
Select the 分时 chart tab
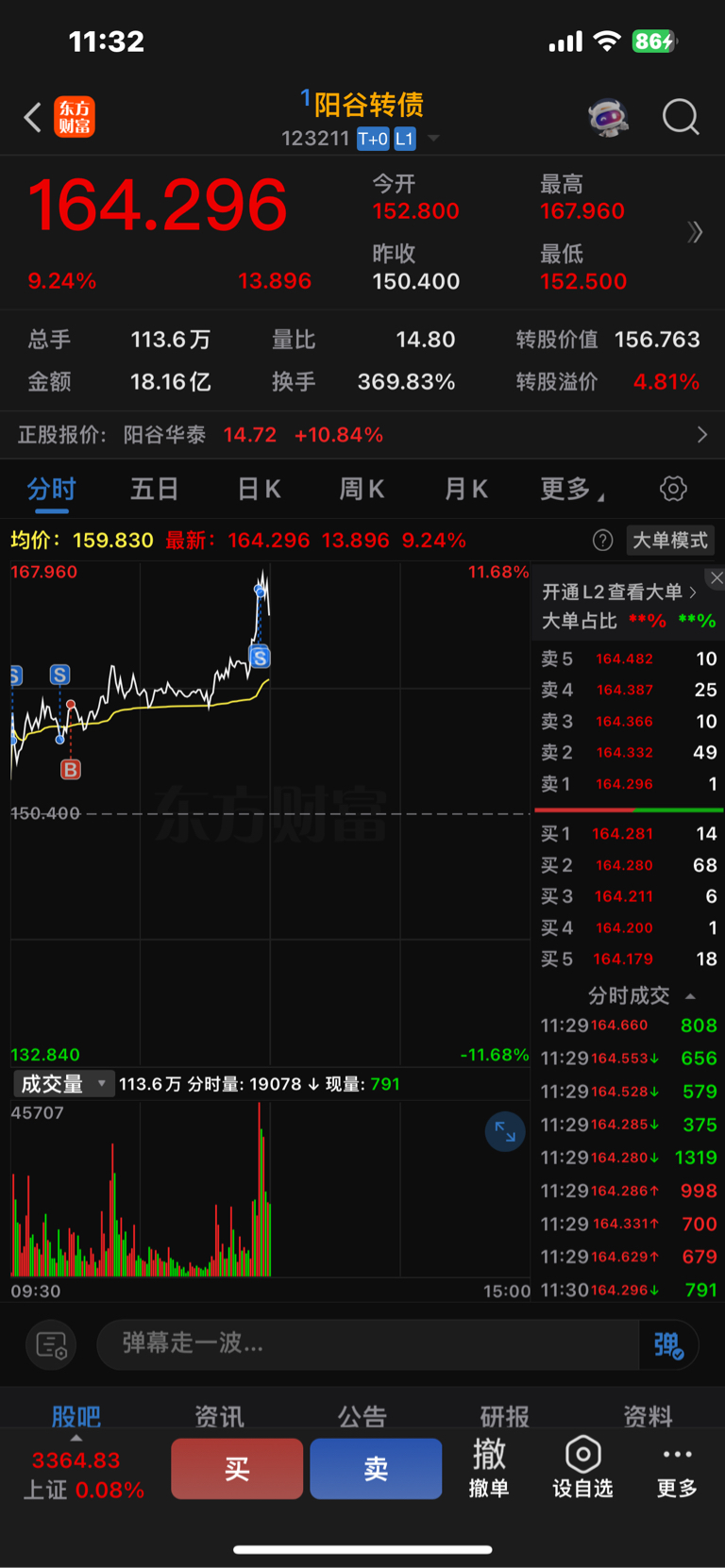[x=51, y=489]
